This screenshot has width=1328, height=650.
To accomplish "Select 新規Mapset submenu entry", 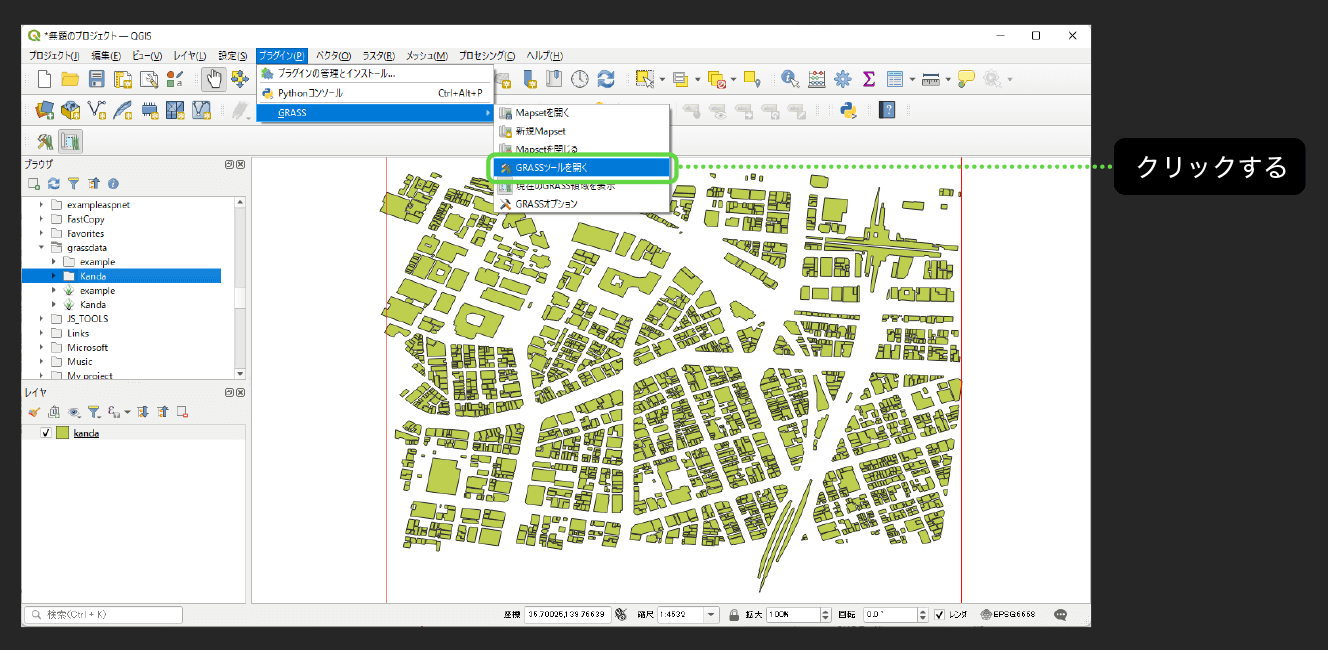I will click(x=582, y=131).
